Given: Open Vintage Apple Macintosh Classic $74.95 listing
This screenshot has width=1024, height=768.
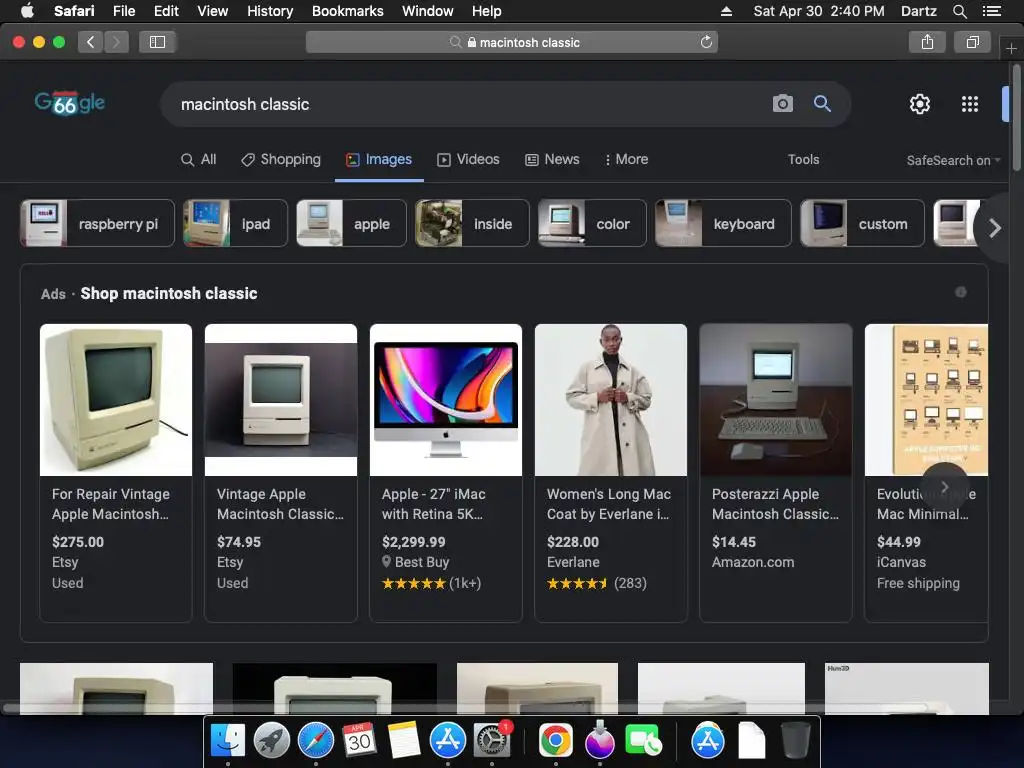Looking at the screenshot, I should pos(281,472).
